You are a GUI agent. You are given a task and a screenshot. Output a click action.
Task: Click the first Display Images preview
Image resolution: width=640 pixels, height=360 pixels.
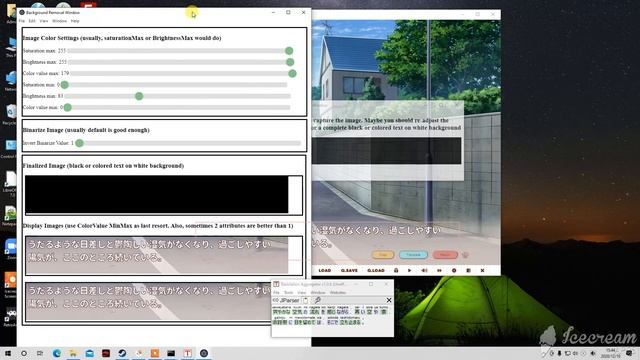157,256
